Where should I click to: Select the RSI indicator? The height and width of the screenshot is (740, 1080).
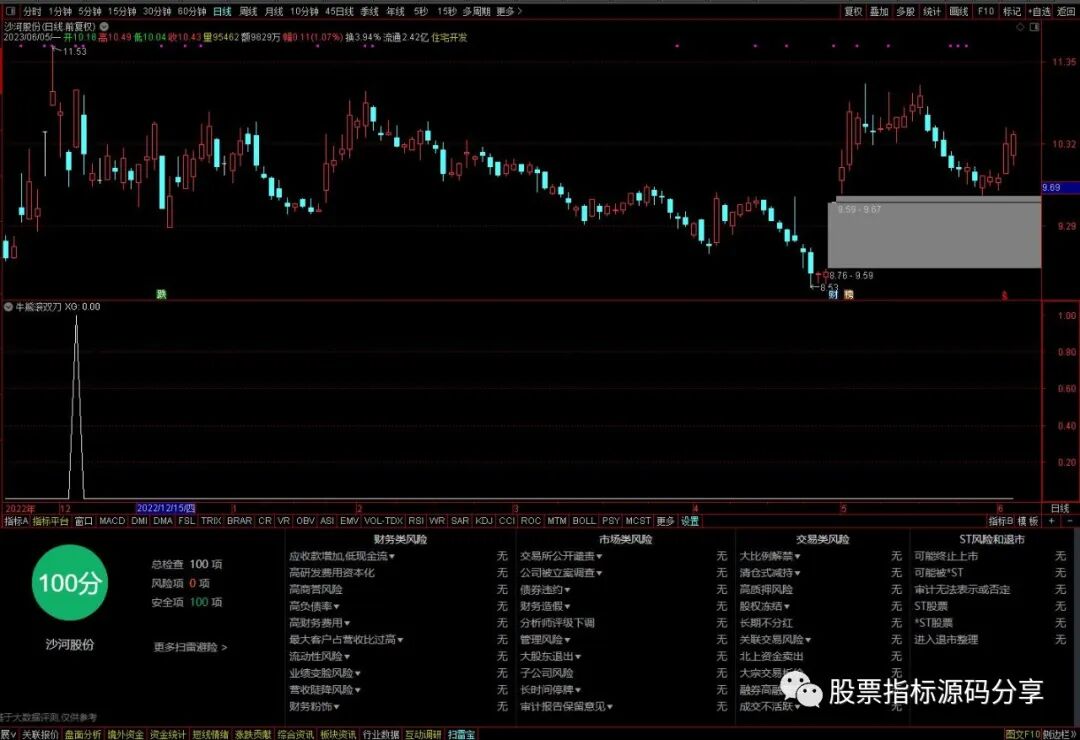[x=416, y=521]
